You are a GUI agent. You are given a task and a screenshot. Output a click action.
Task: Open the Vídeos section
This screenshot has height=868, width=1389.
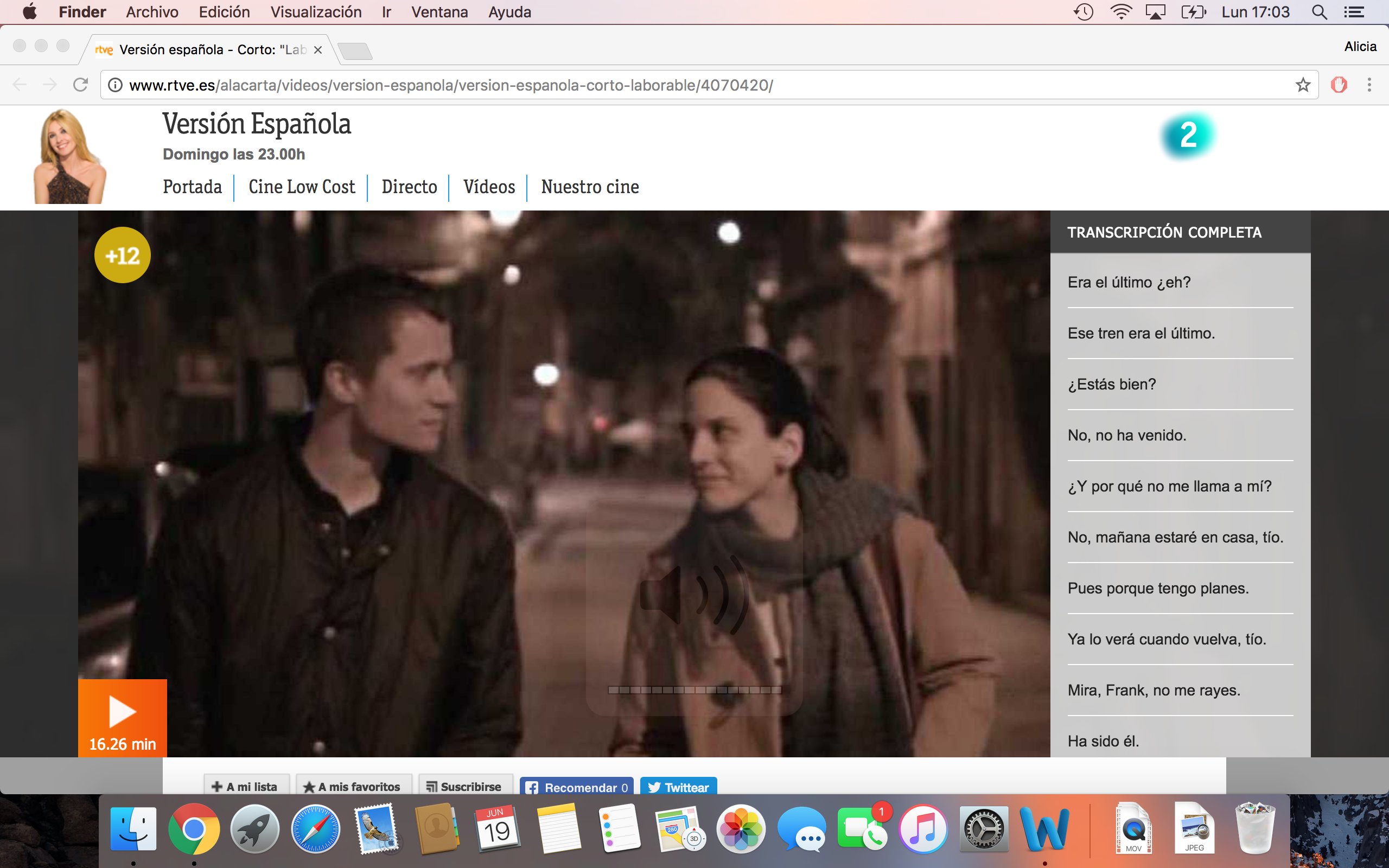[489, 187]
